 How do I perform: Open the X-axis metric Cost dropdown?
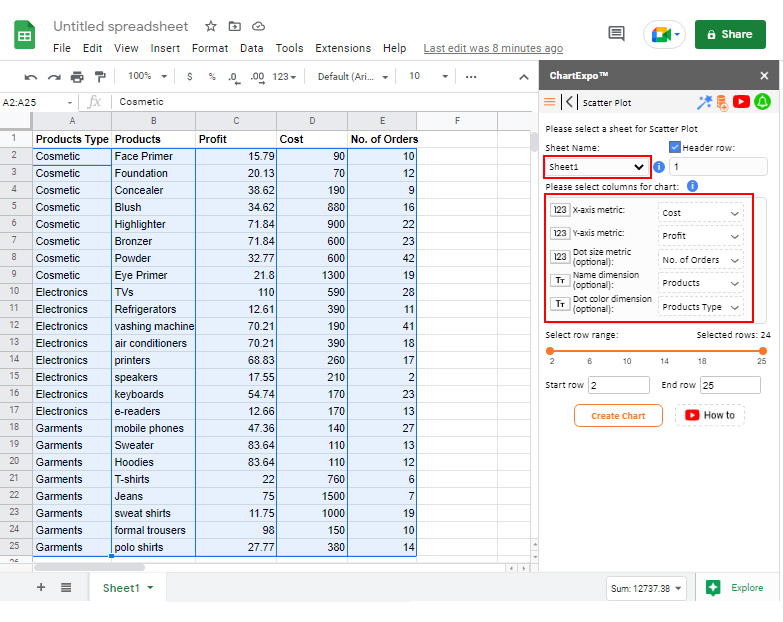pyautogui.click(x=700, y=213)
